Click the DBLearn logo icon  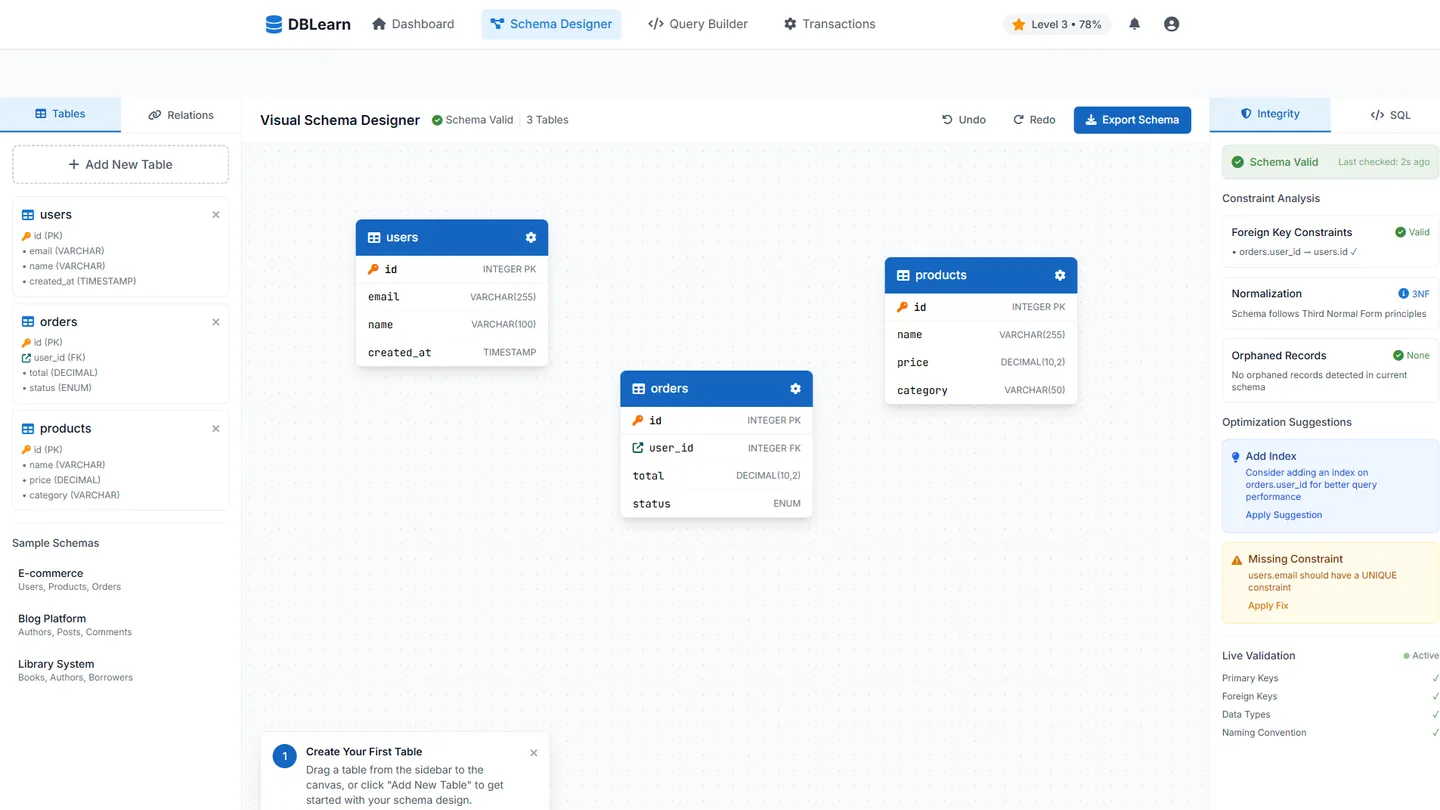tap(273, 24)
